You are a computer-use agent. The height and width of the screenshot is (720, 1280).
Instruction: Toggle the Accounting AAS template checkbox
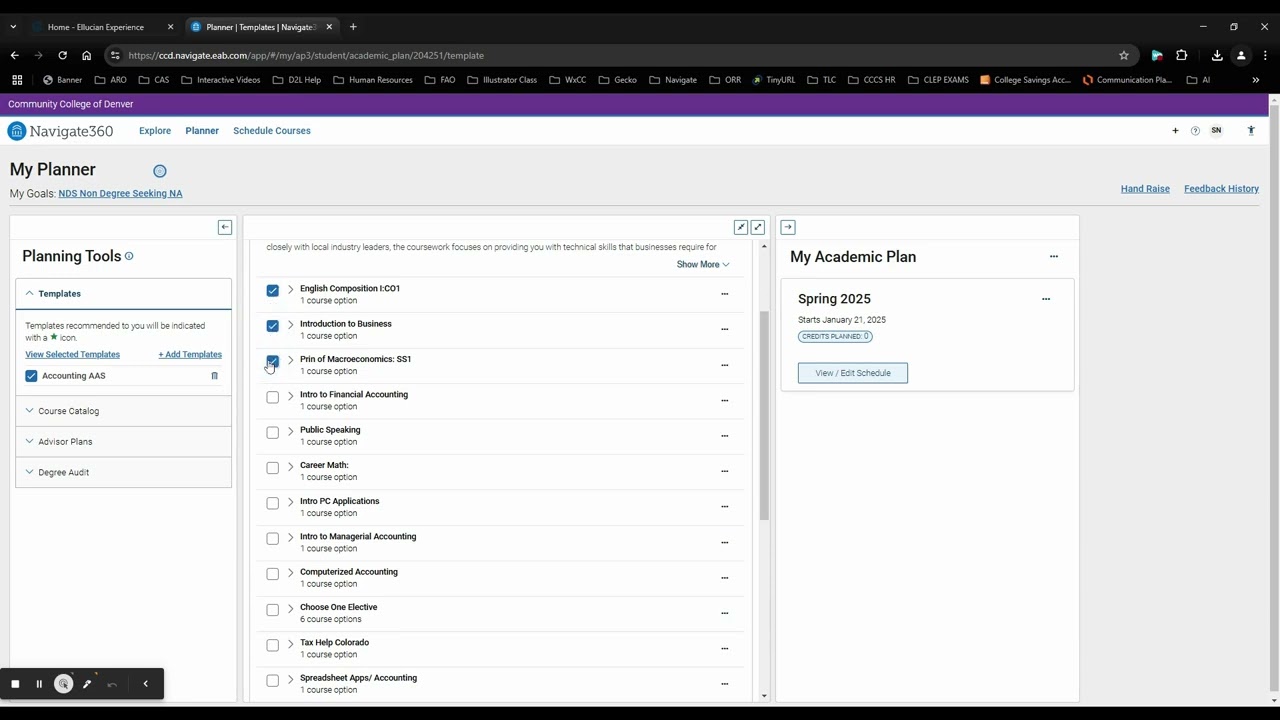(31, 376)
